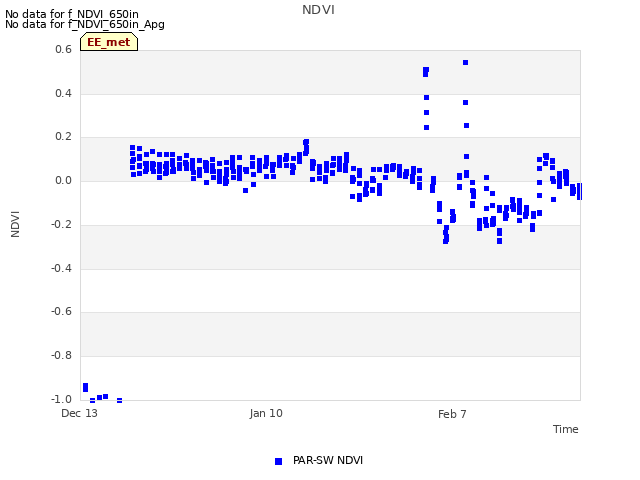Click the Feb 7 x-axis label

coord(452,414)
